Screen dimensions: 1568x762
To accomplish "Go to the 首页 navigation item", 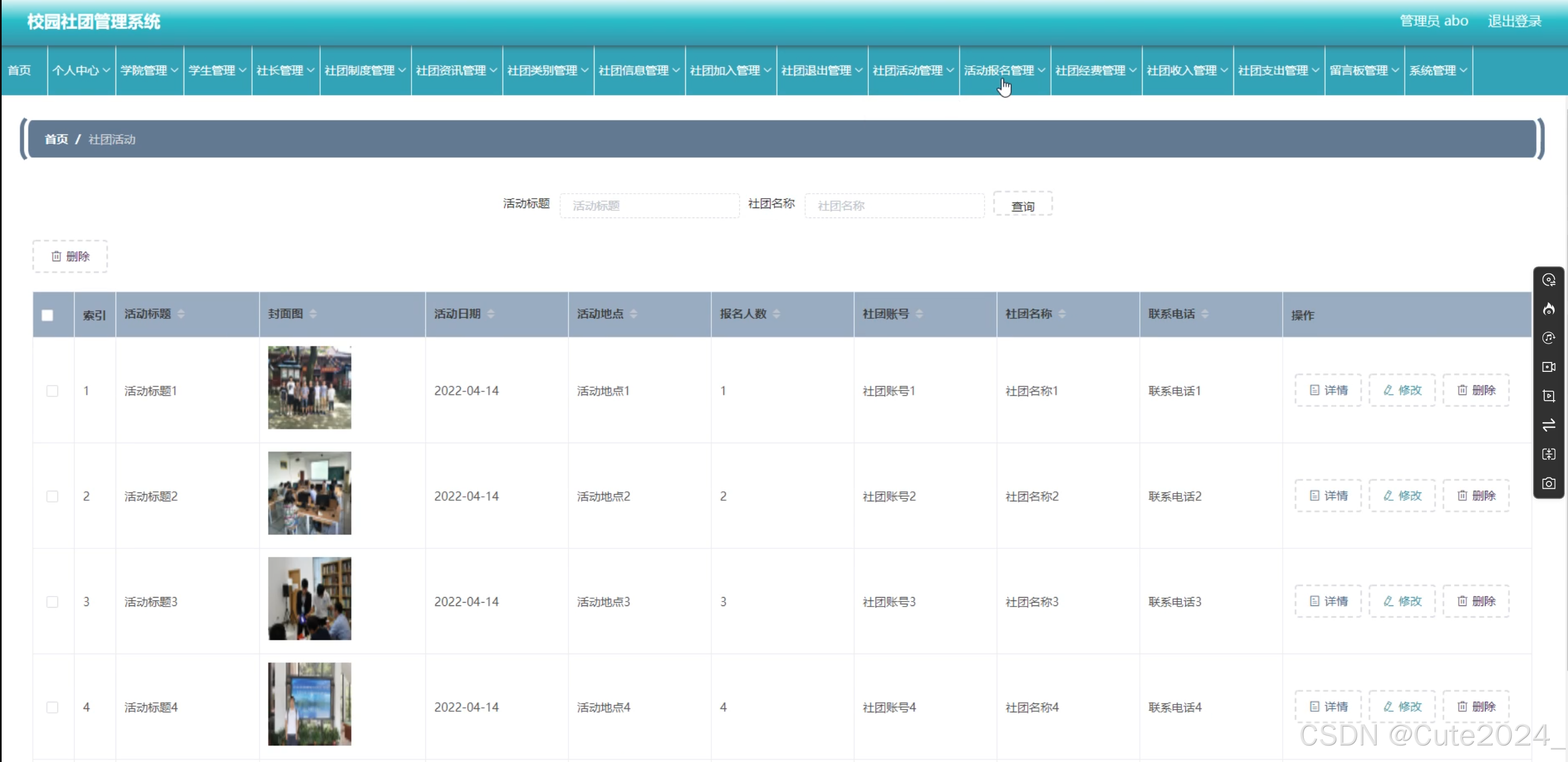I will click(x=19, y=71).
